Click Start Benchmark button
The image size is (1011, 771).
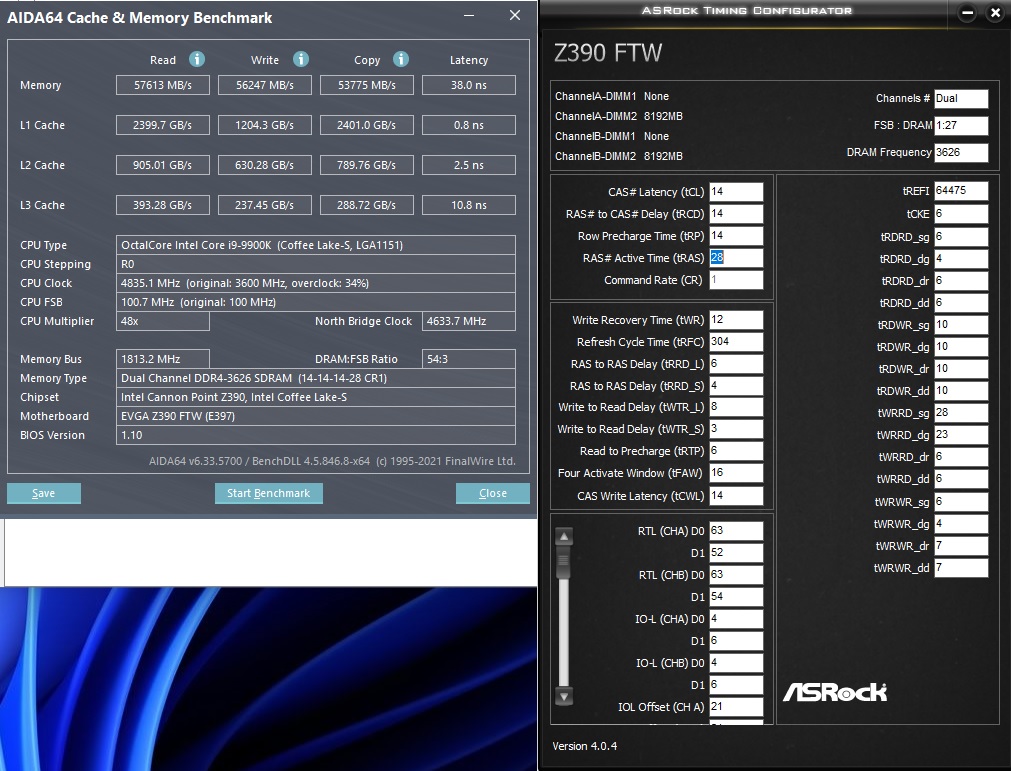pos(268,493)
